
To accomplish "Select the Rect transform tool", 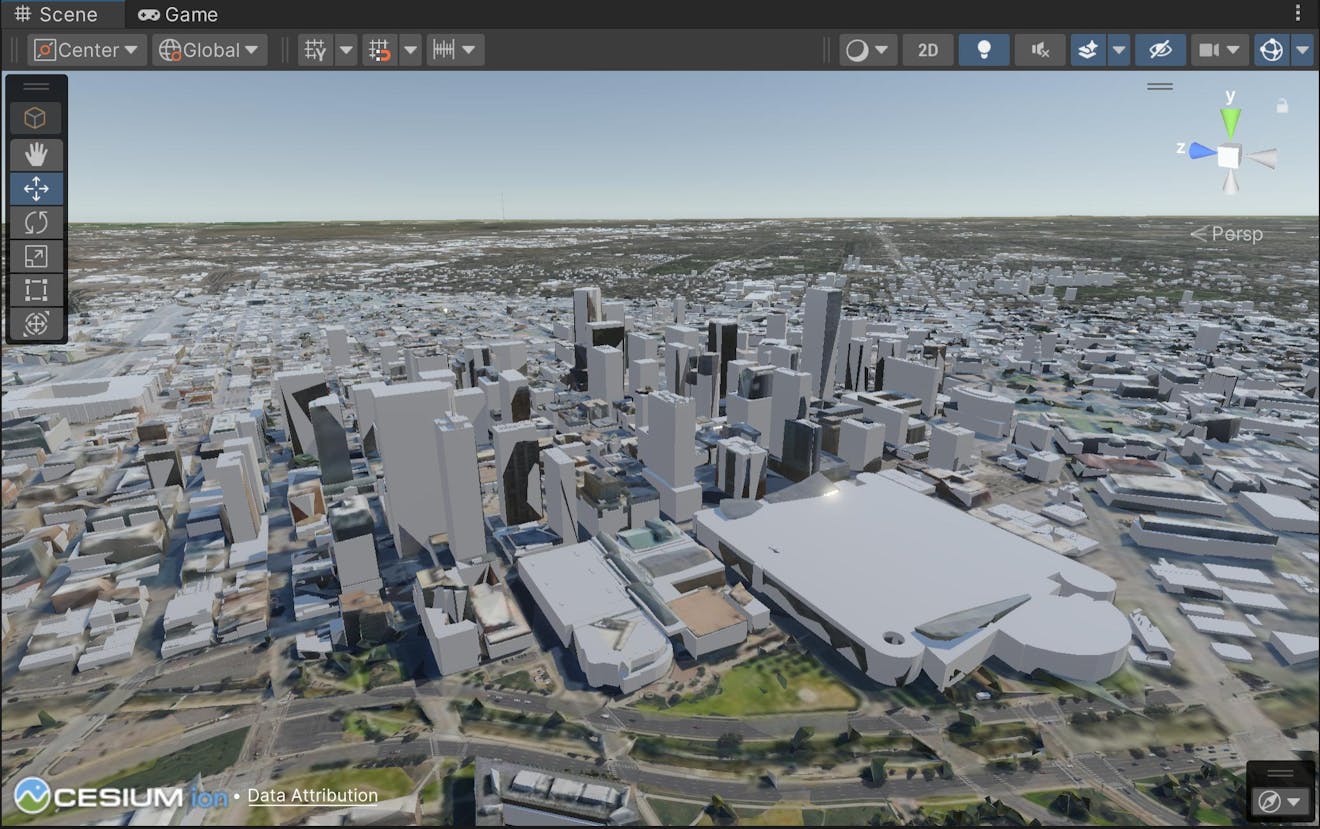I will [36, 290].
